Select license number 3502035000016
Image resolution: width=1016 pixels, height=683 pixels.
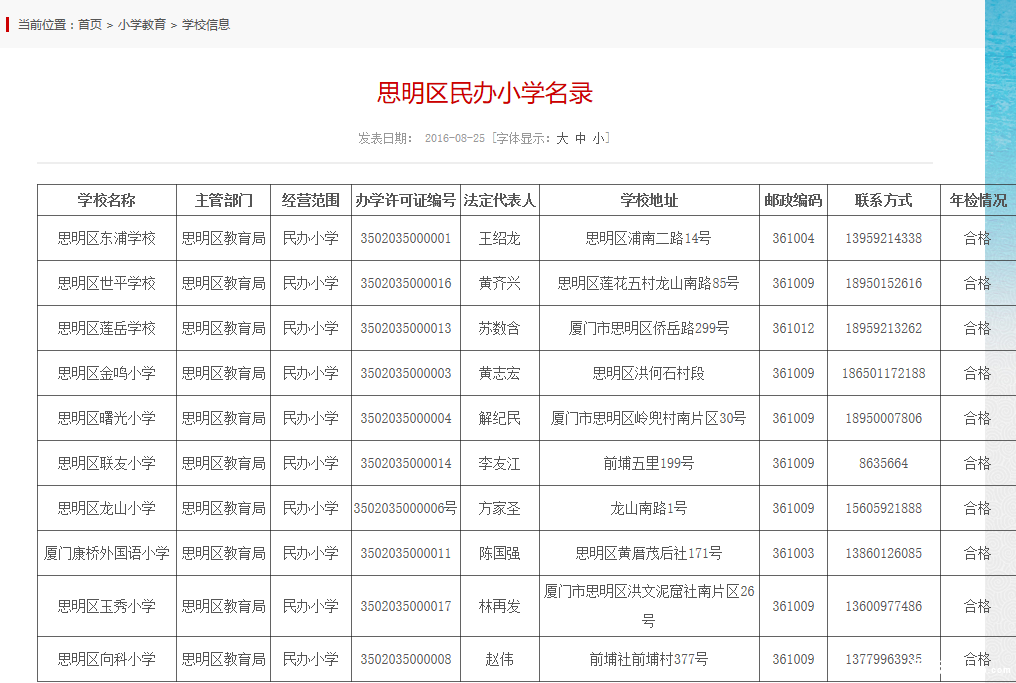point(405,283)
